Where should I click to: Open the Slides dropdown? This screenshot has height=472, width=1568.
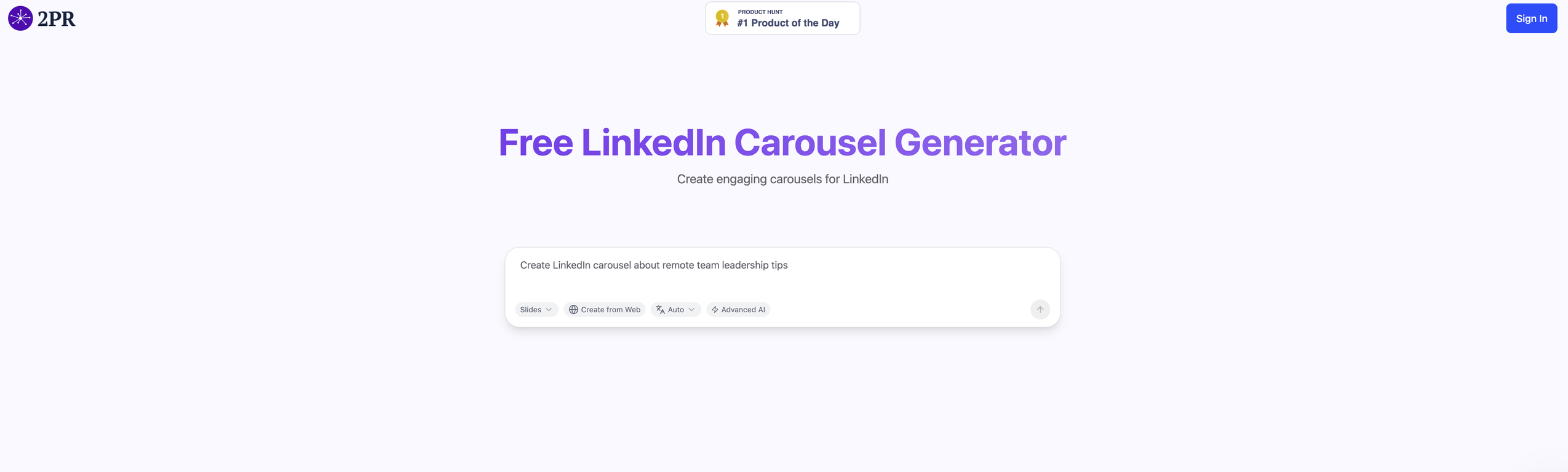pyautogui.click(x=531, y=310)
